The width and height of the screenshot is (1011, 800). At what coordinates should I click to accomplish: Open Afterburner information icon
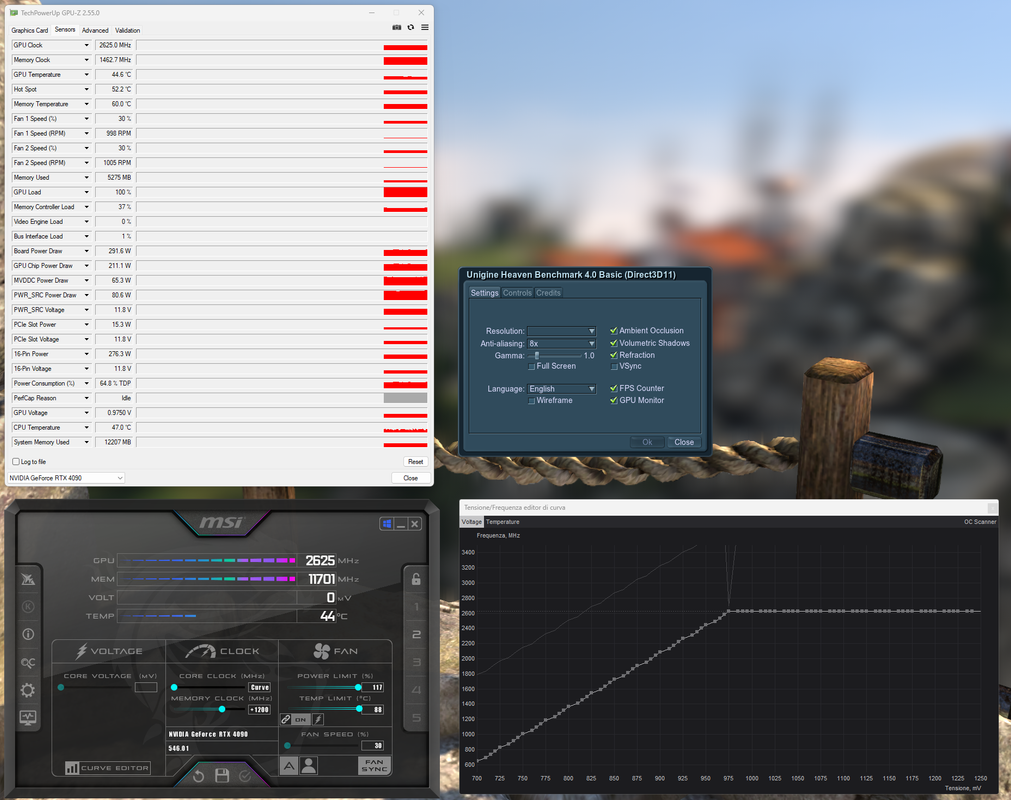click(x=28, y=634)
